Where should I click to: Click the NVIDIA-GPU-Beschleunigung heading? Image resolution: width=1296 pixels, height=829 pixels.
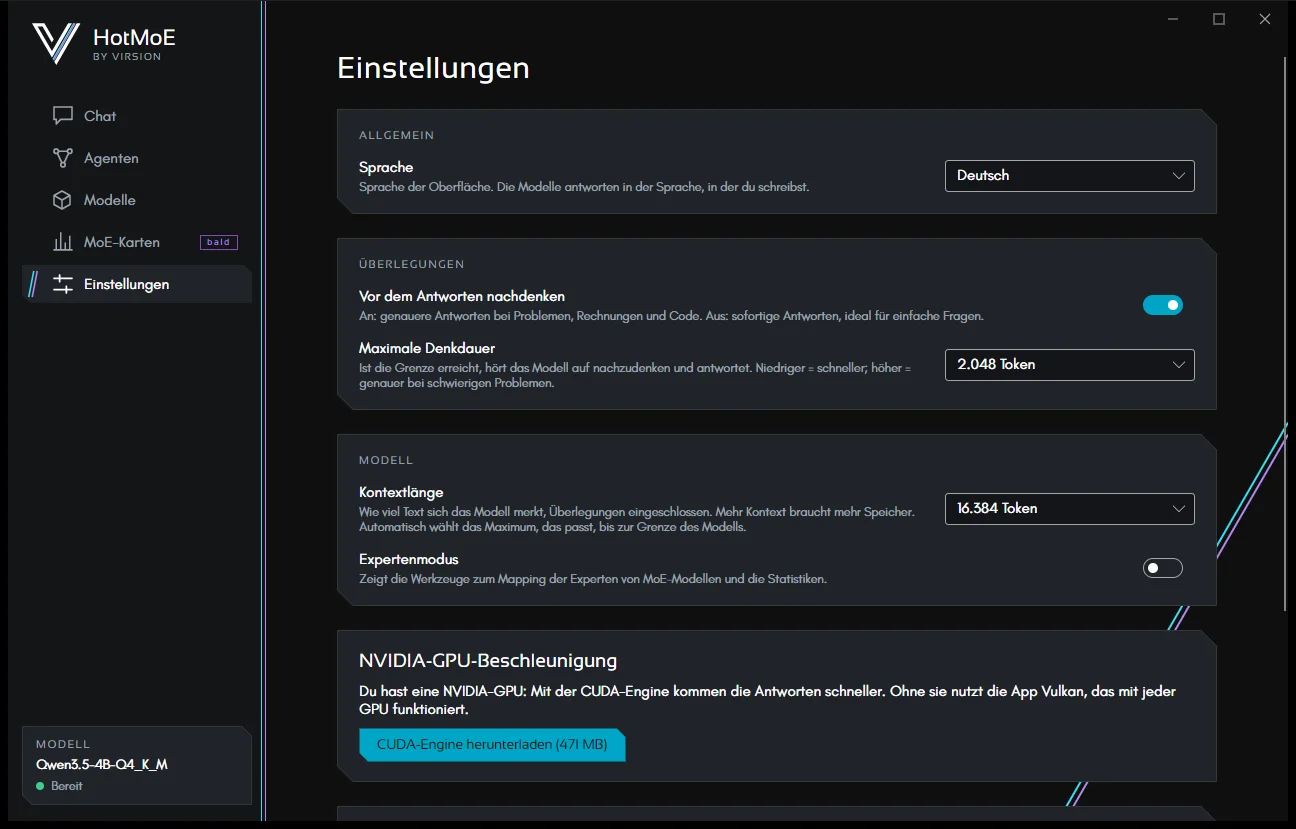click(488, 661)
